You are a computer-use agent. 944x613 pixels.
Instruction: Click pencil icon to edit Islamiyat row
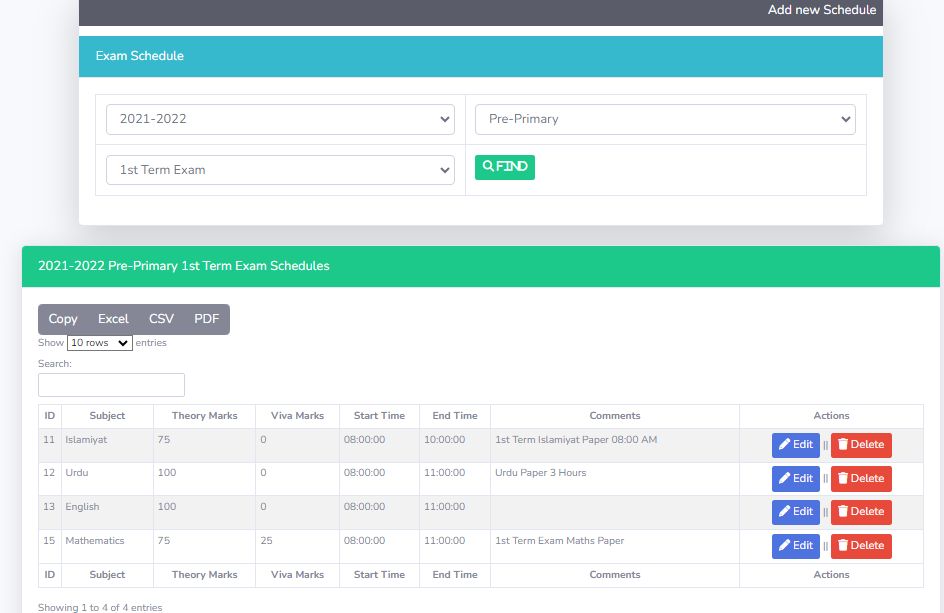click(x=785, y=445)
